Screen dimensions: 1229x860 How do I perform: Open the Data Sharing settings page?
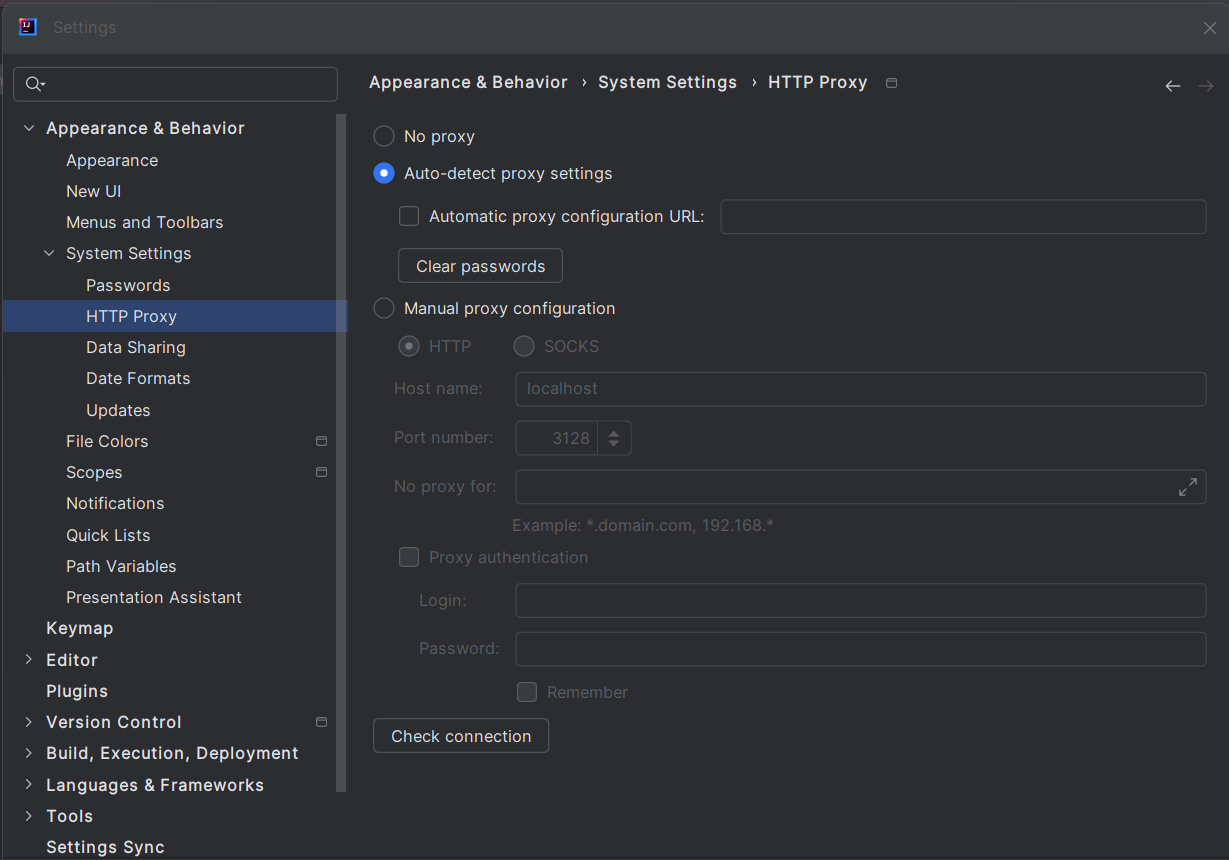click(136, 347)
